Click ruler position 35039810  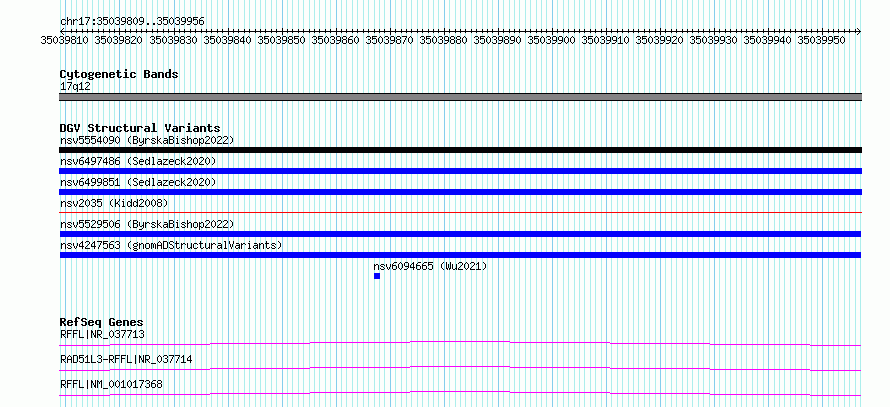[x=65, y=40]
